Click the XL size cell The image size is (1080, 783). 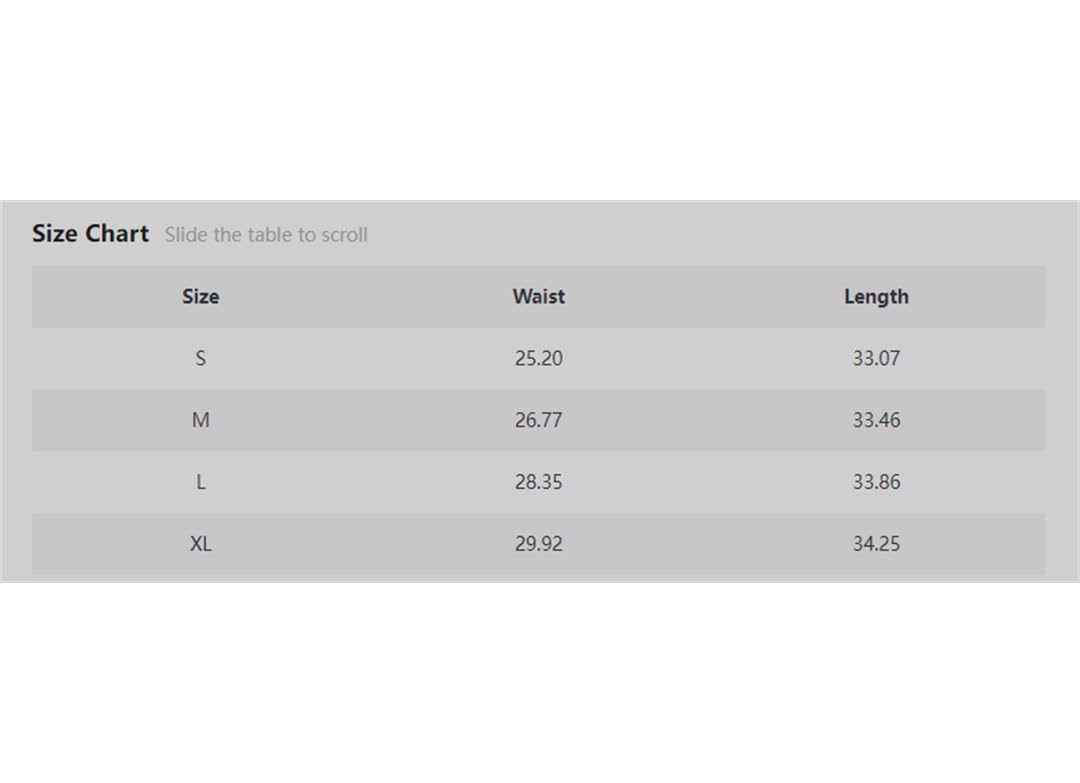click(x=200, y=544)
